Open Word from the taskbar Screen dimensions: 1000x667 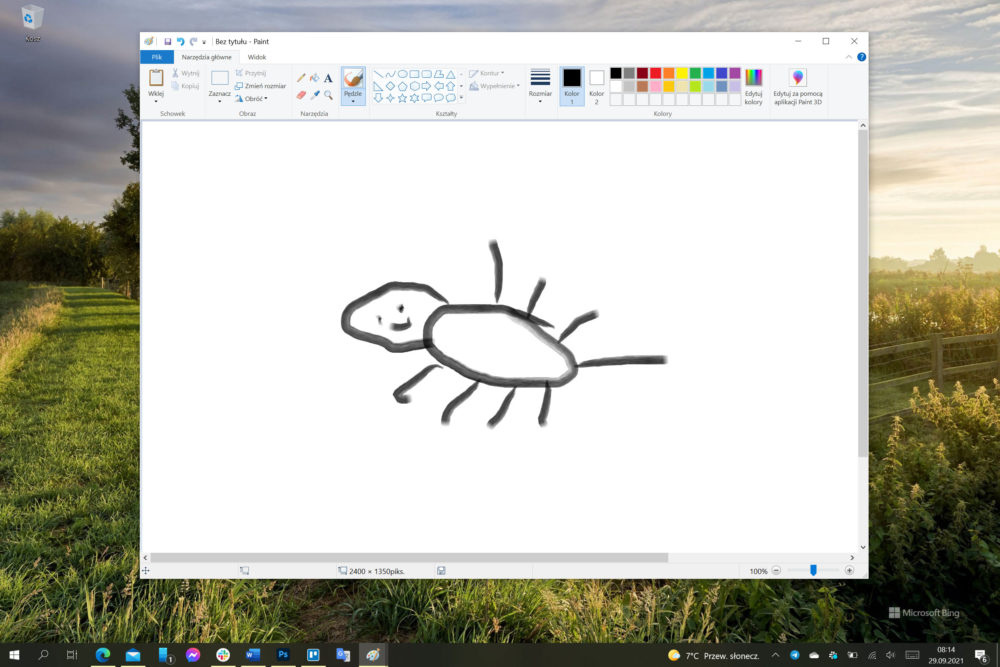point(253,655)
